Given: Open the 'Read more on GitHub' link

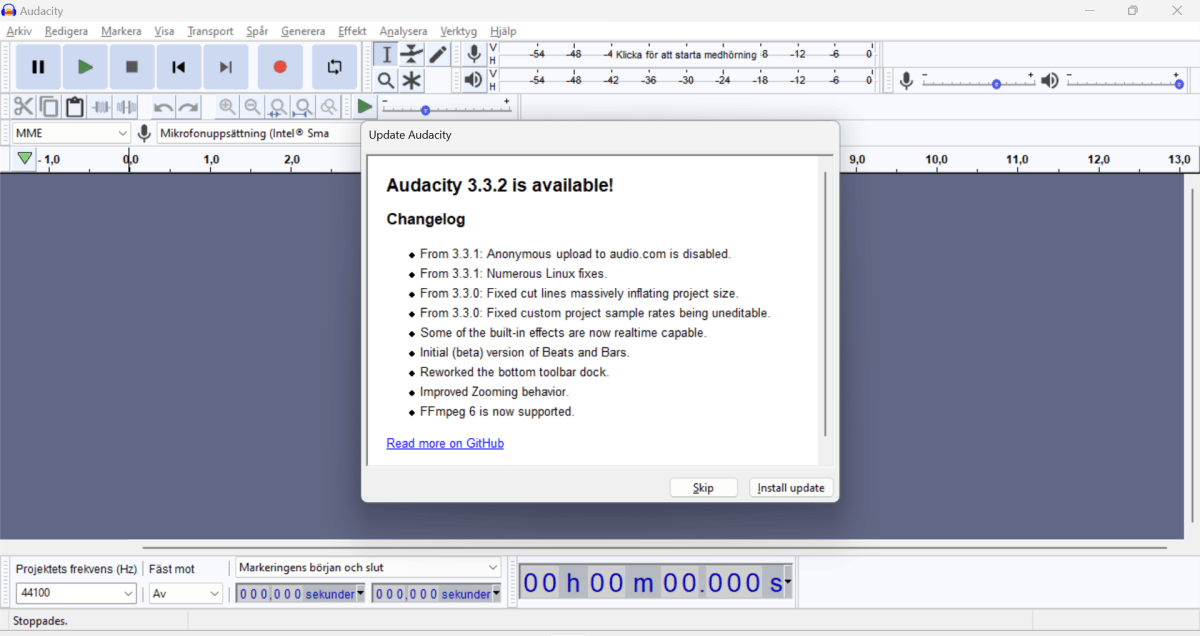Looking at the screenshot, I should pos(445,443).
